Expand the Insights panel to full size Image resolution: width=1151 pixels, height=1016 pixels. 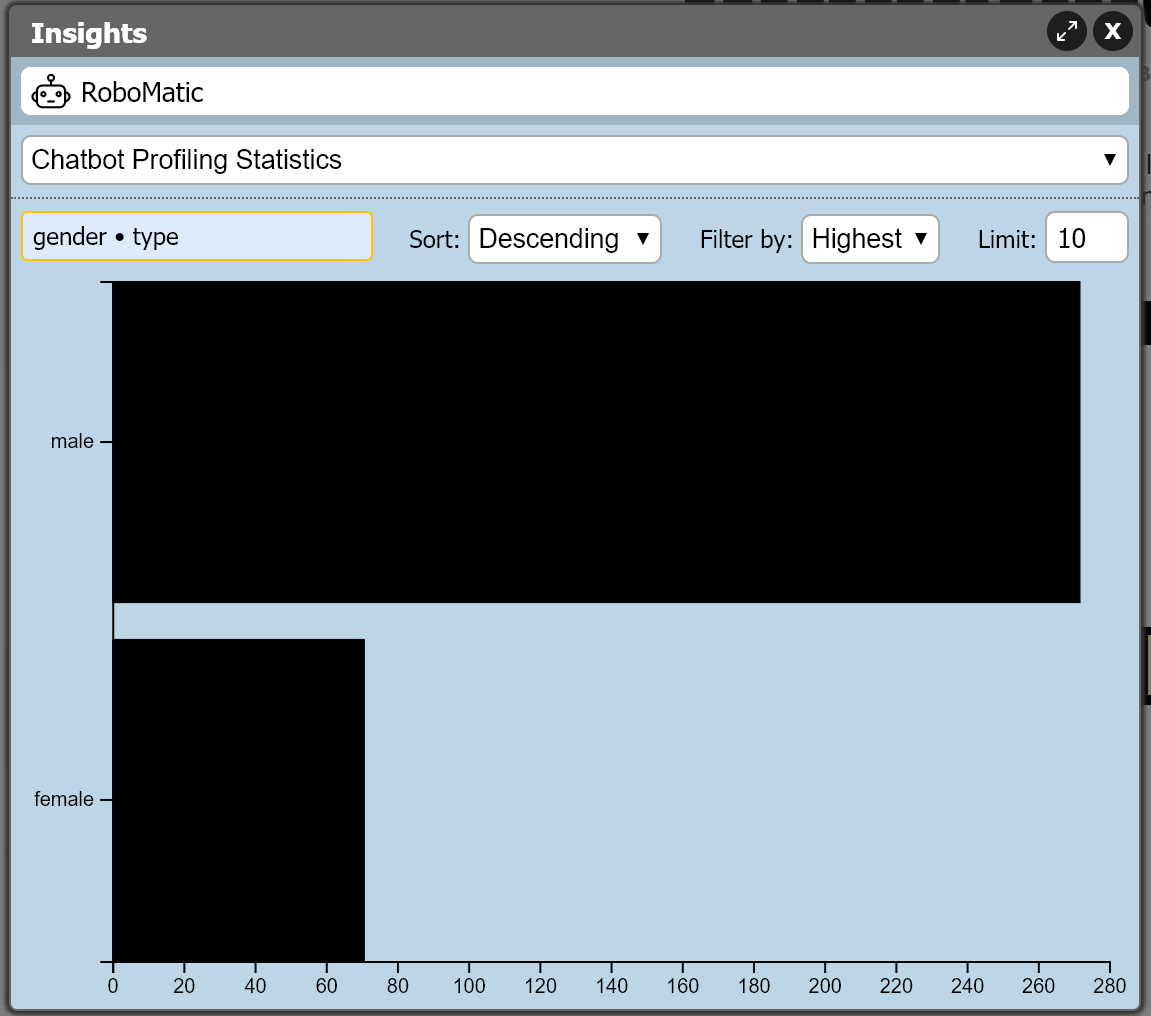pyautogui.click(x=1067, y=32)
